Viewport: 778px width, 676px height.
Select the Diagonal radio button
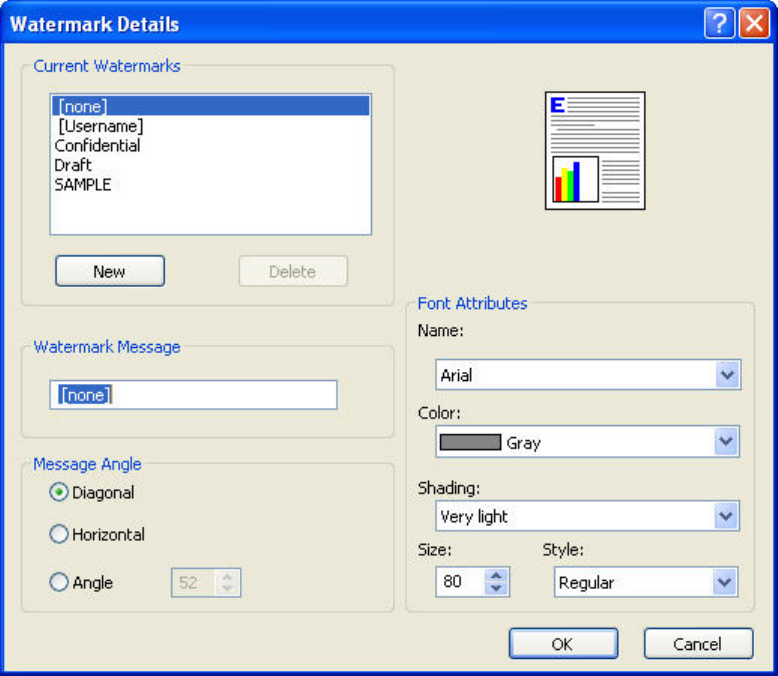click(x=59, y=493)
